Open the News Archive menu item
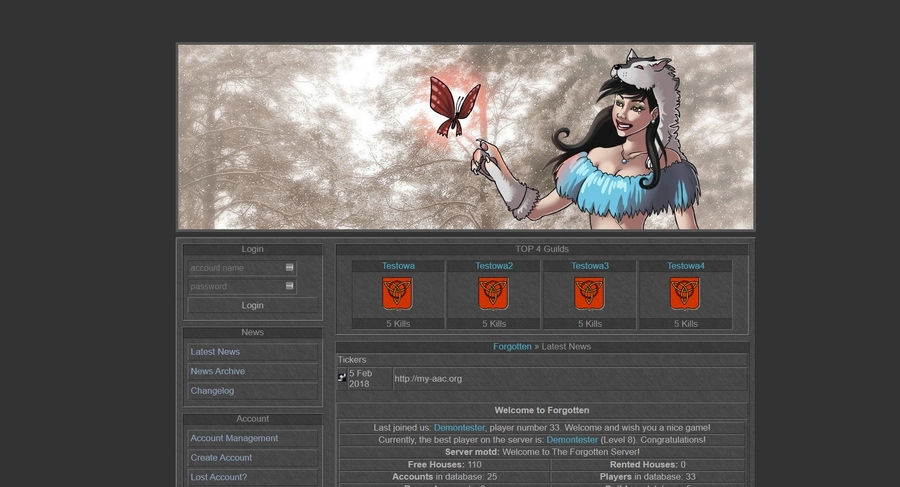This screenshot has width=900, height=487. 217,371
